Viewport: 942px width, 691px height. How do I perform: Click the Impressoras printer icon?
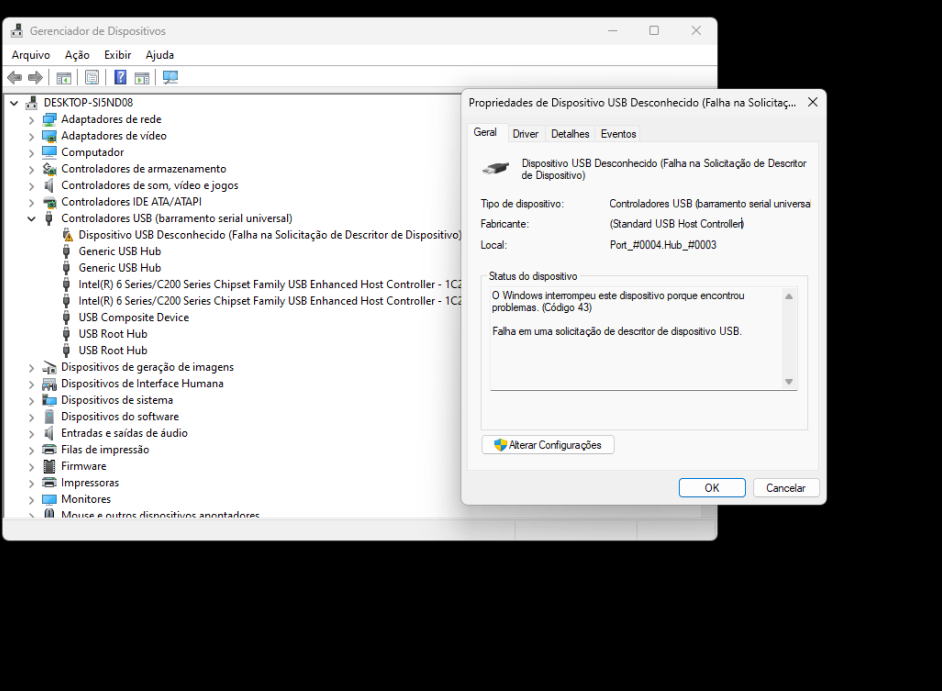tap(49, 482)
